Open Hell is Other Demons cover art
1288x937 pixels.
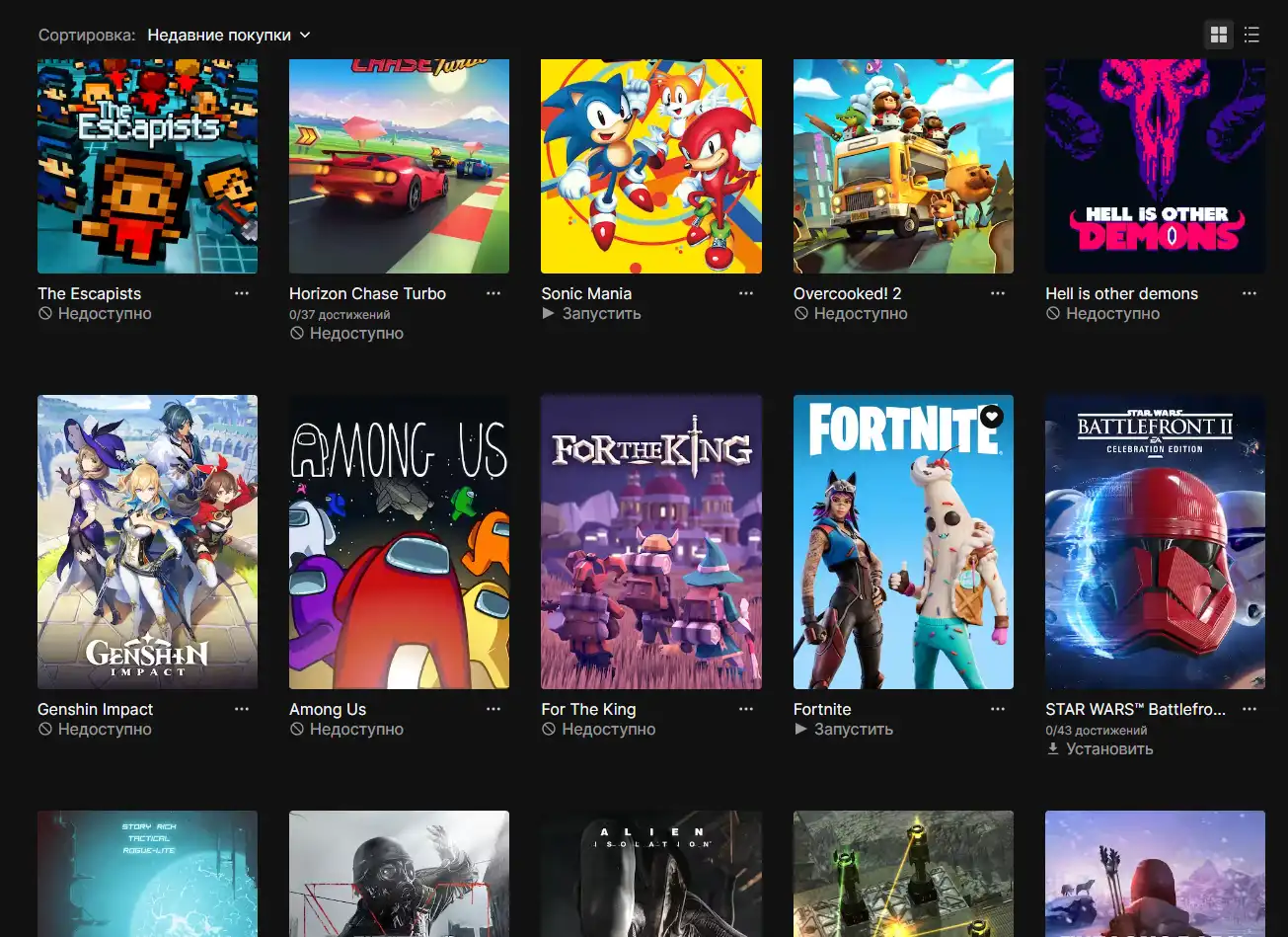click(1155, 166)
